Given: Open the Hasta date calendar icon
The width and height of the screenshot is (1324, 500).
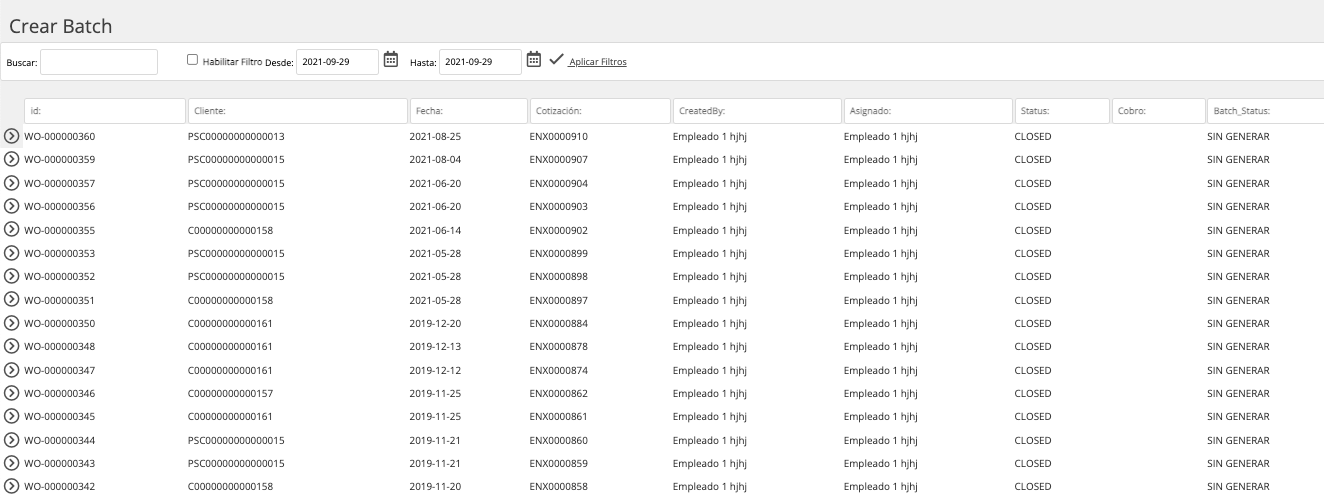Looking at the screenshot, I should [x=534, y=60].
